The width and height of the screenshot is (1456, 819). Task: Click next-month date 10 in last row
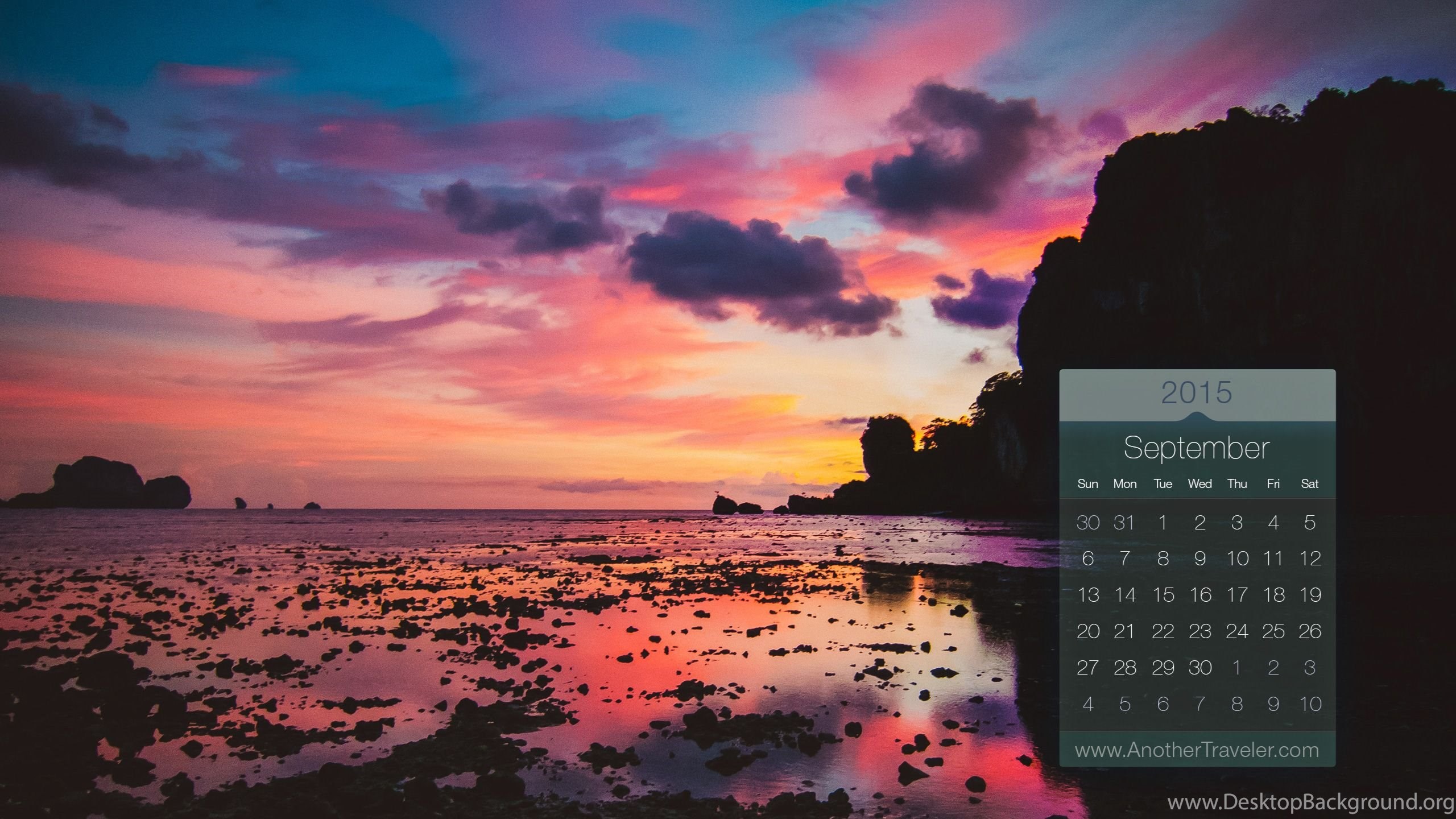coord(1310,704)
